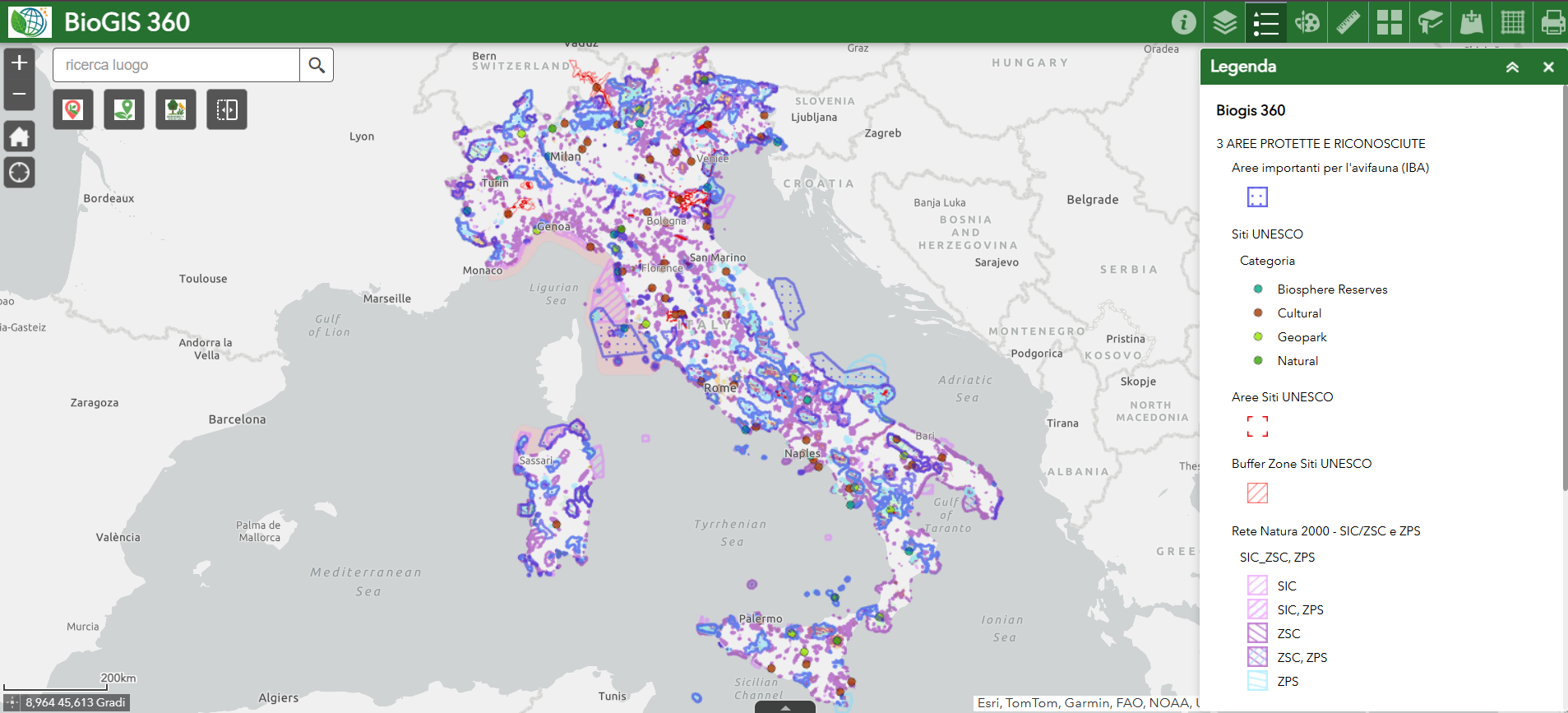Open the attribute table grid icon
Screen dimensions: 1568x713
pyautogui.click(x=1512, y=22)
